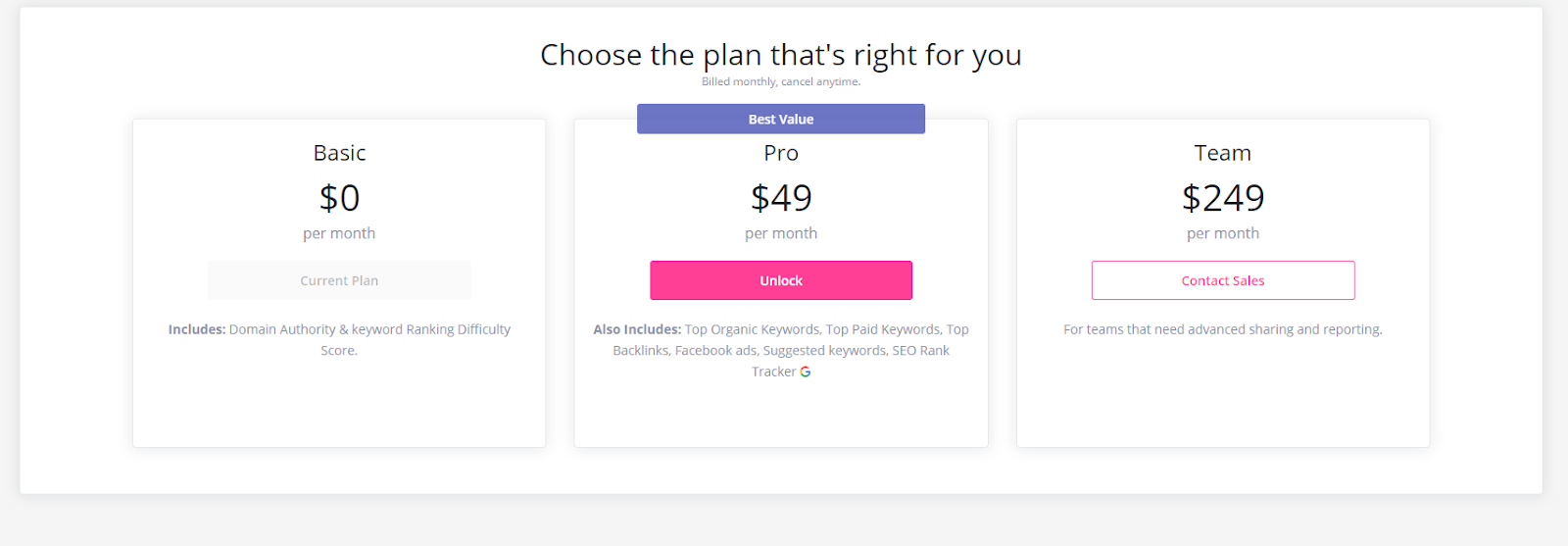Click the page heading about choosing a plan
This screenshot has height=546, width=1568.
pos(780,55)
